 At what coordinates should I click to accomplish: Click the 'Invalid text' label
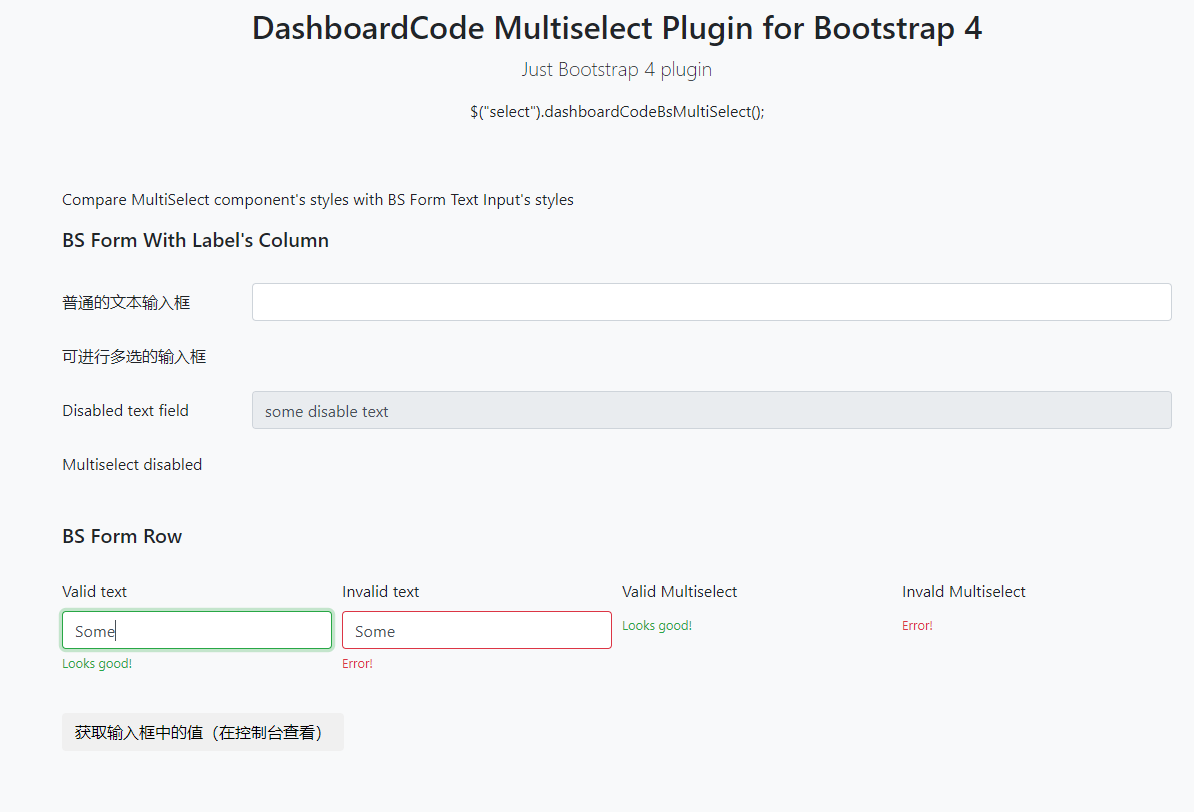pos(381,592)
